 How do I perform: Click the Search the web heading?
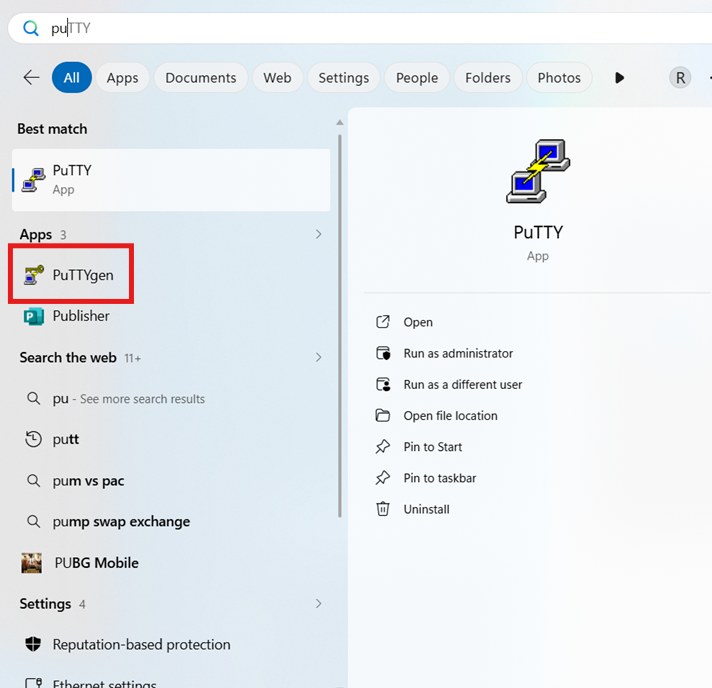point(68,357)
